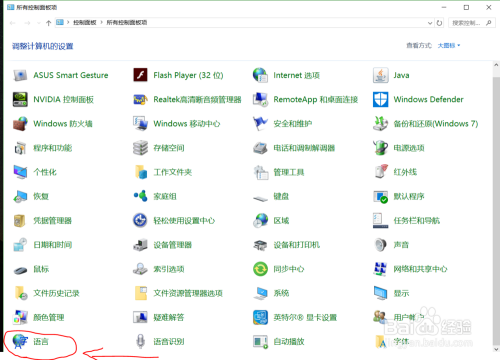Open recent locations dropdown arrow
The height and width of the screenshot is (360, 500).
[x=39, y=23]
